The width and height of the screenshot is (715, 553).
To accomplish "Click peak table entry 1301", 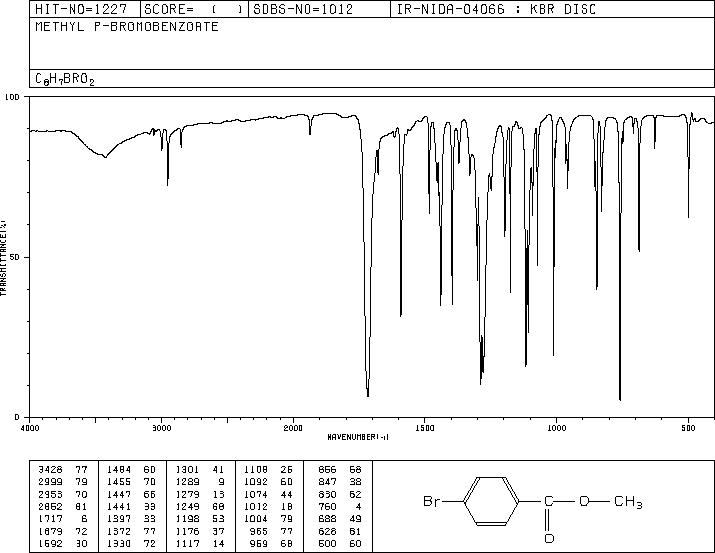I will coord(187,470).
